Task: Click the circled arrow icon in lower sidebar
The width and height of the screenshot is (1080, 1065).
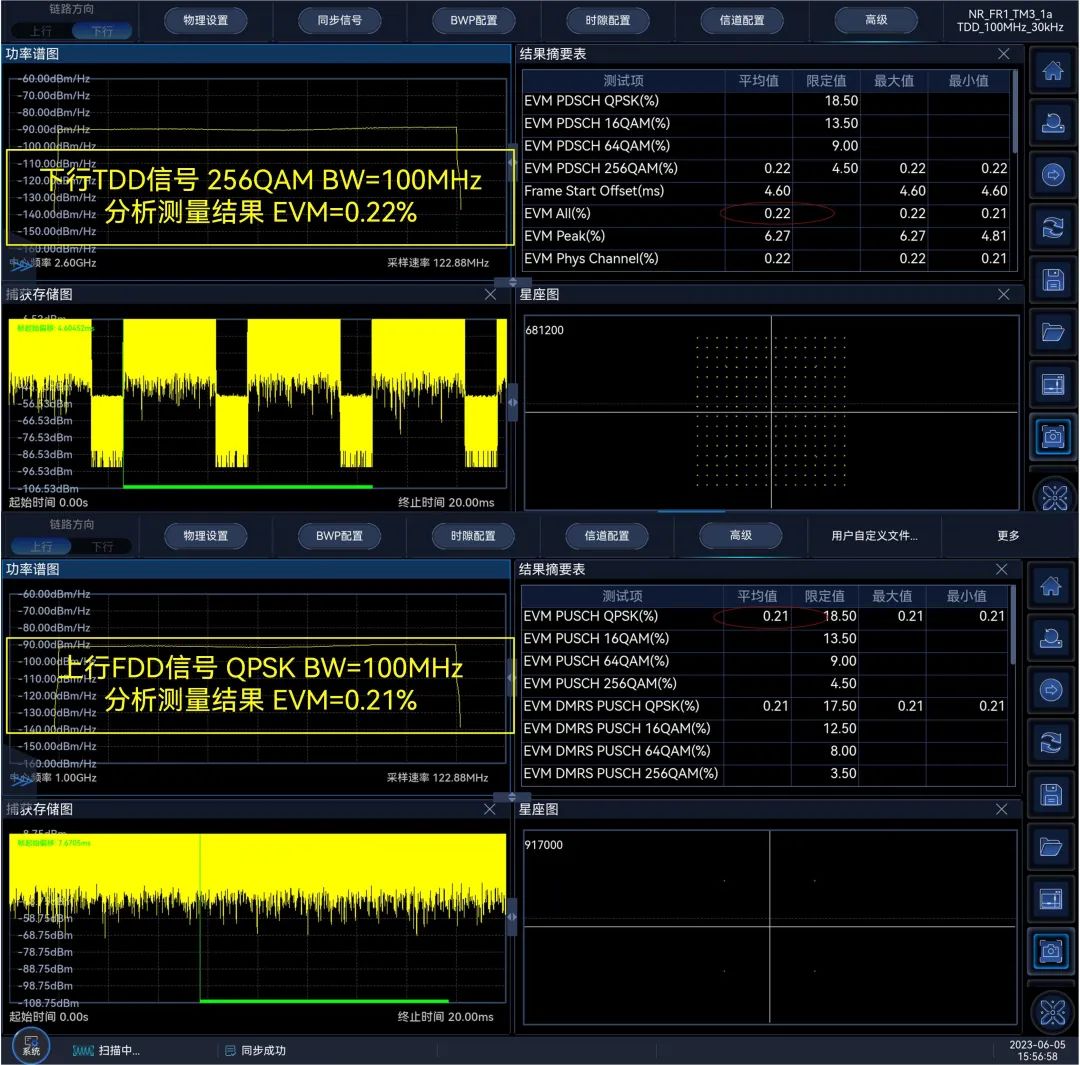Action: tap(1050, 690)
